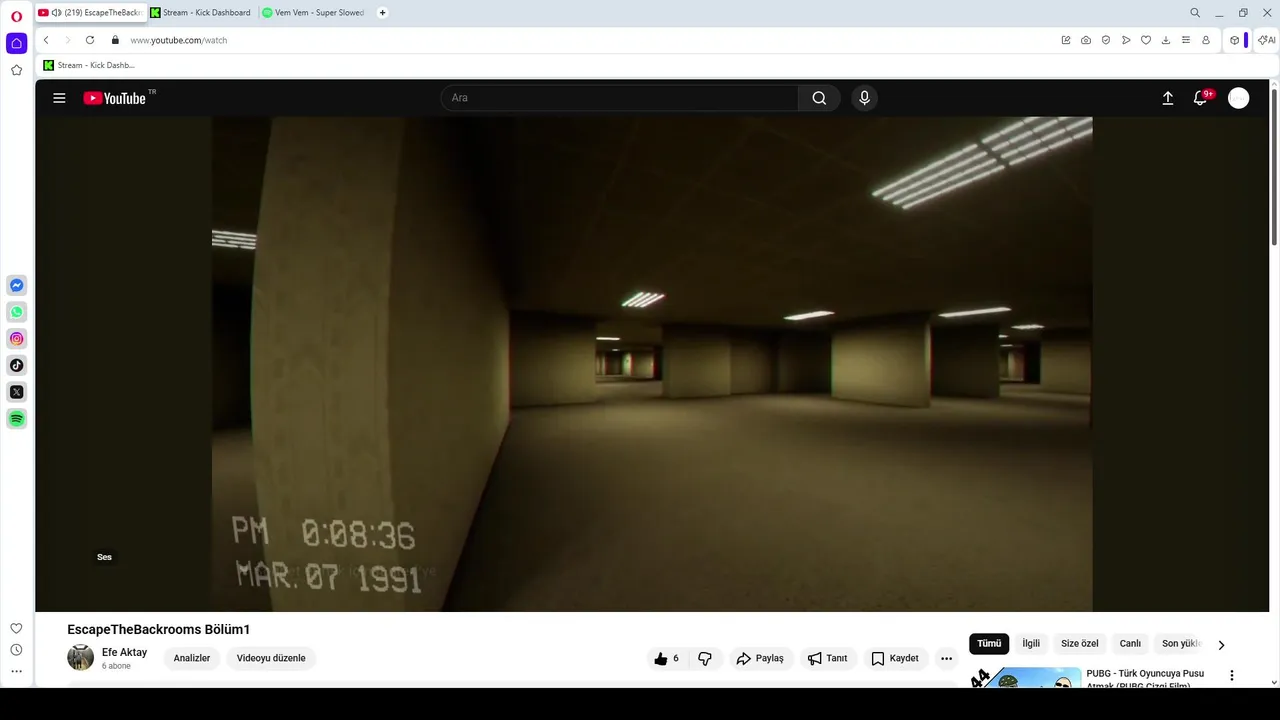This screenshot has width=1280, height=720.
Task: Open the PUBG Türk Oyuncuya Pusu thumbnail
Action: [x=1025, y=677]
